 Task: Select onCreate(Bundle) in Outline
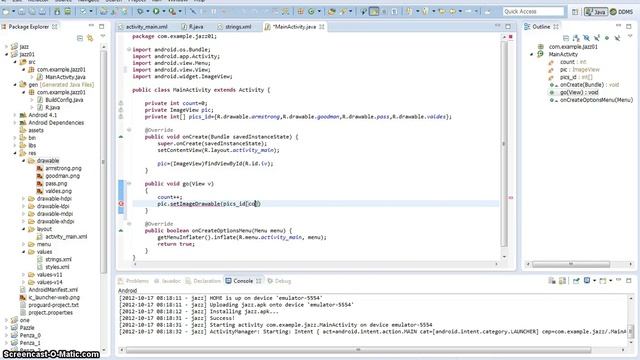tap(584, 85)
